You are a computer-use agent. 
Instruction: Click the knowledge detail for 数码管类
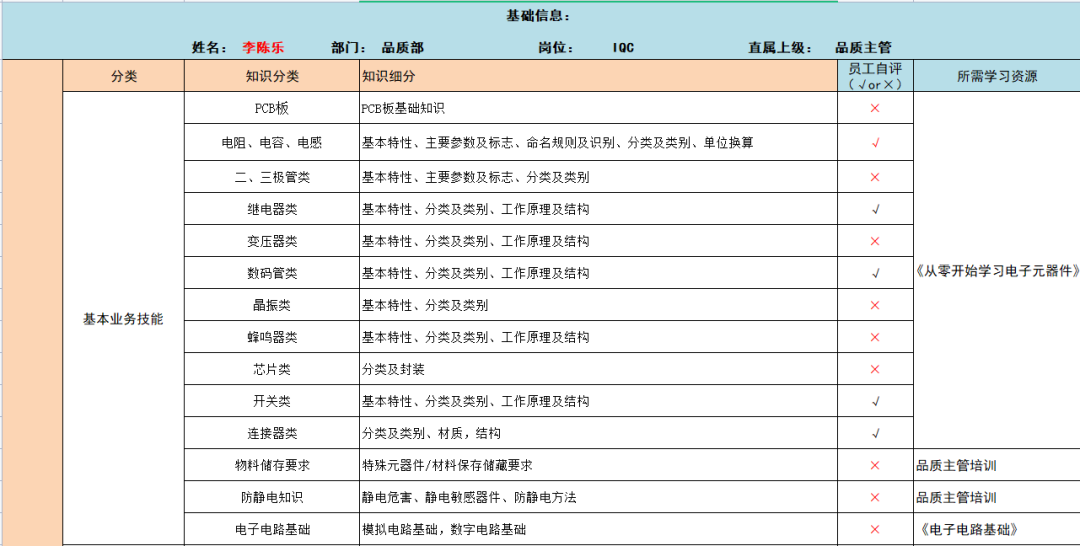point(599,273)
